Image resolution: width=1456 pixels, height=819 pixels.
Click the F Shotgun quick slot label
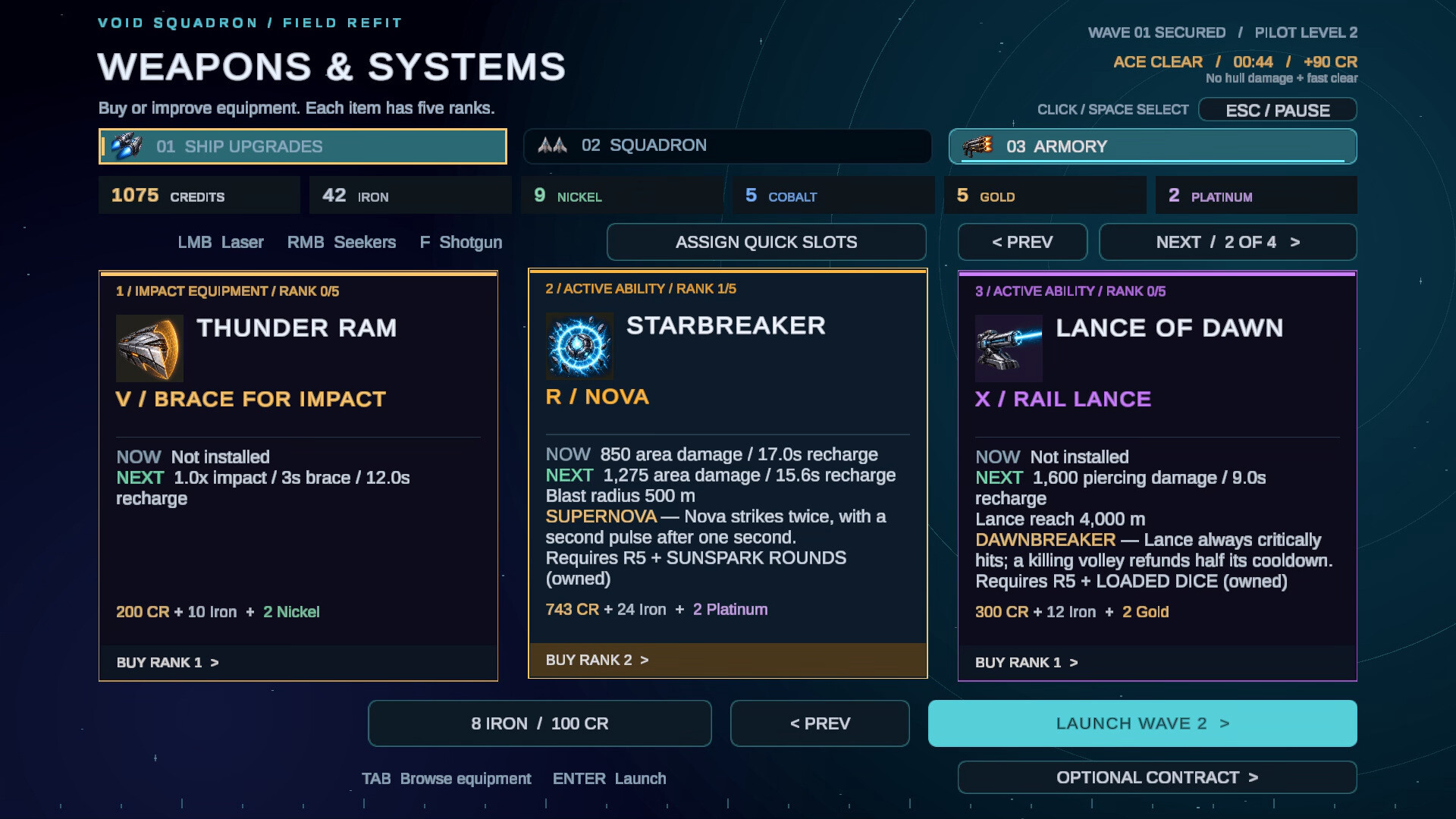(x=460, y=242)
